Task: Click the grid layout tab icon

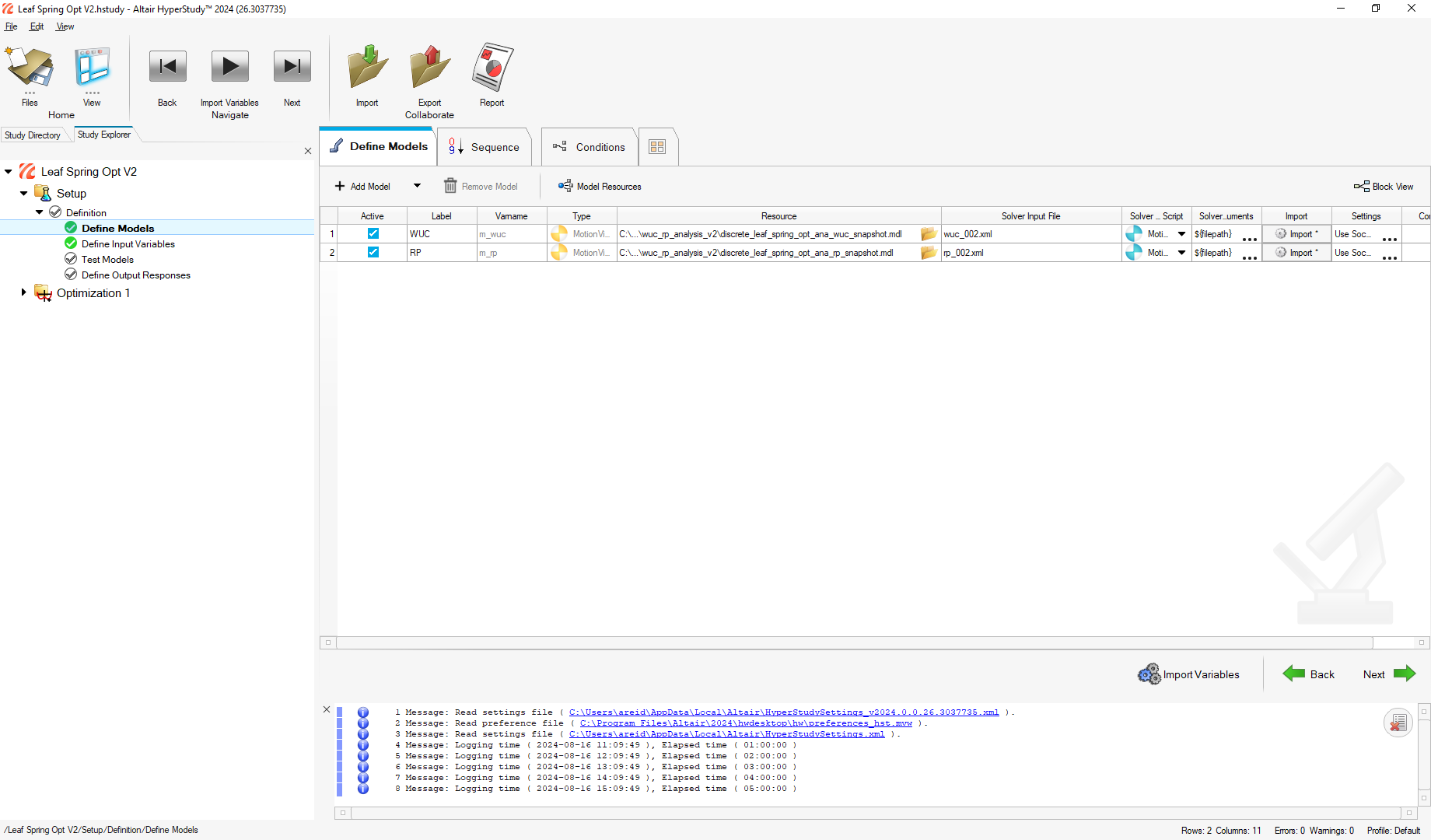Action: (x=657, y=147)
